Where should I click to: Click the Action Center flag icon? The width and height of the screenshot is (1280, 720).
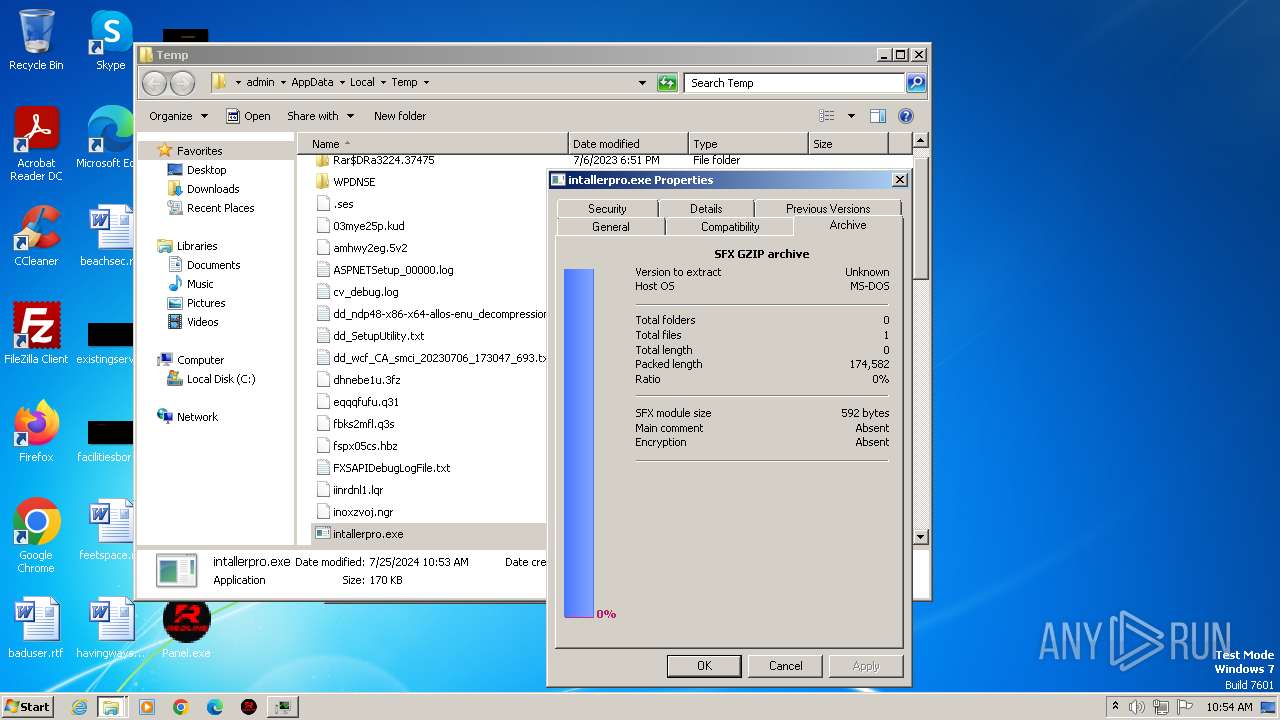coord(1185,707)
